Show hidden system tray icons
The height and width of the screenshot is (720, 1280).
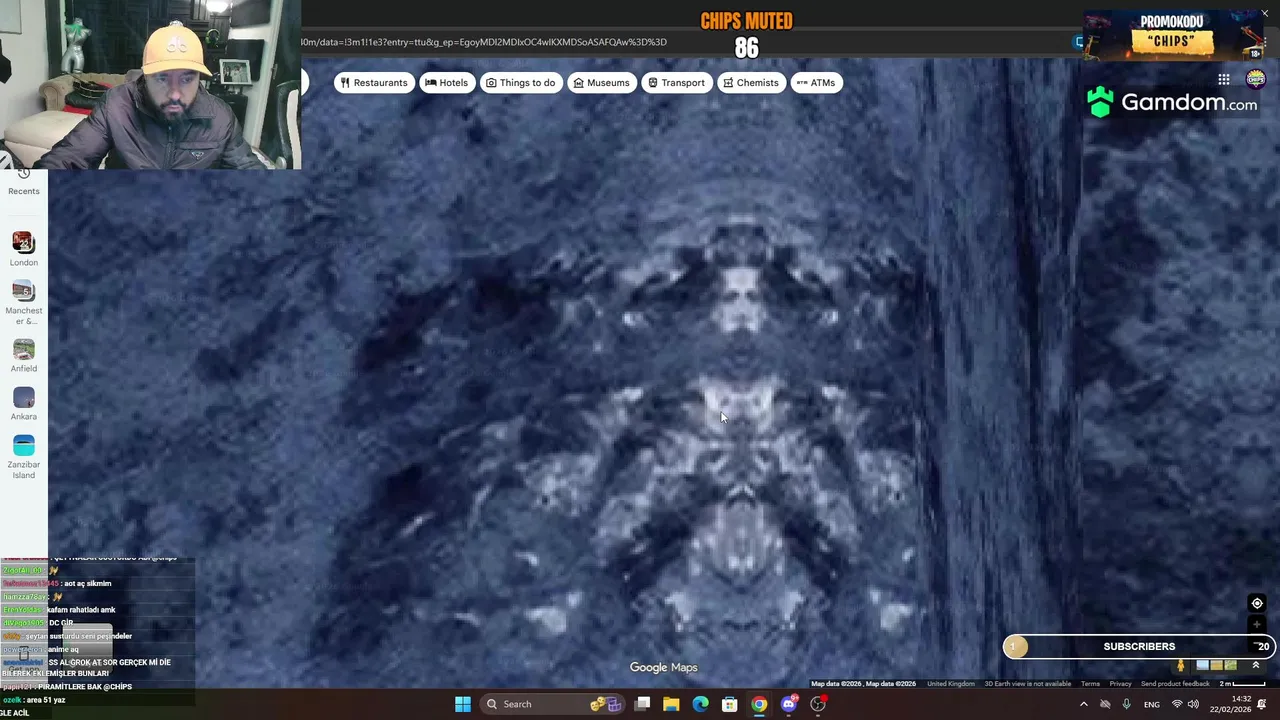(x=1083, y=704)
